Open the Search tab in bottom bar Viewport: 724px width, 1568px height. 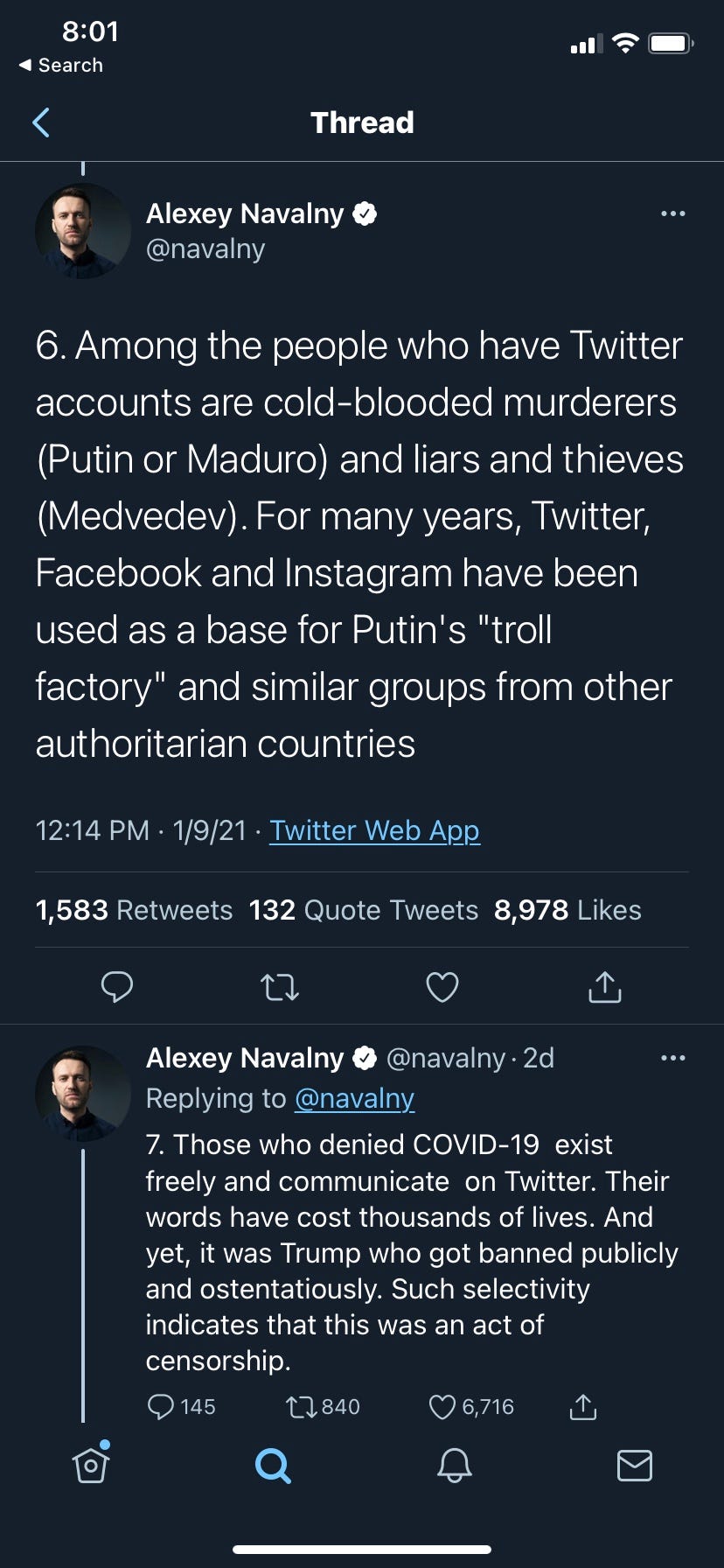point(273,1465)
